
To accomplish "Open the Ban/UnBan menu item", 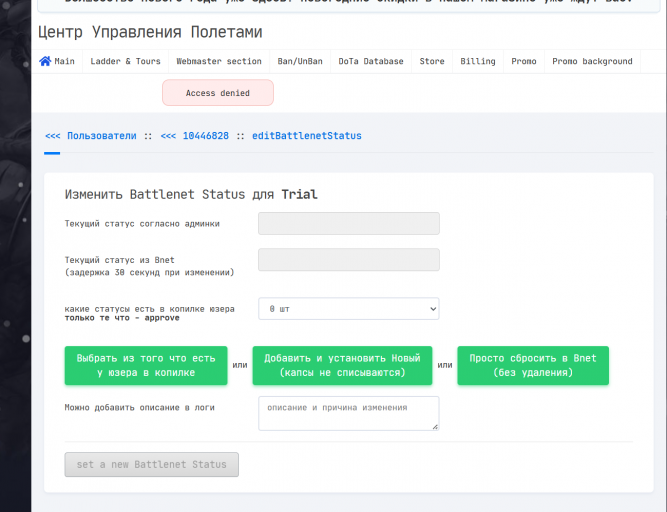I will point(300,61).
